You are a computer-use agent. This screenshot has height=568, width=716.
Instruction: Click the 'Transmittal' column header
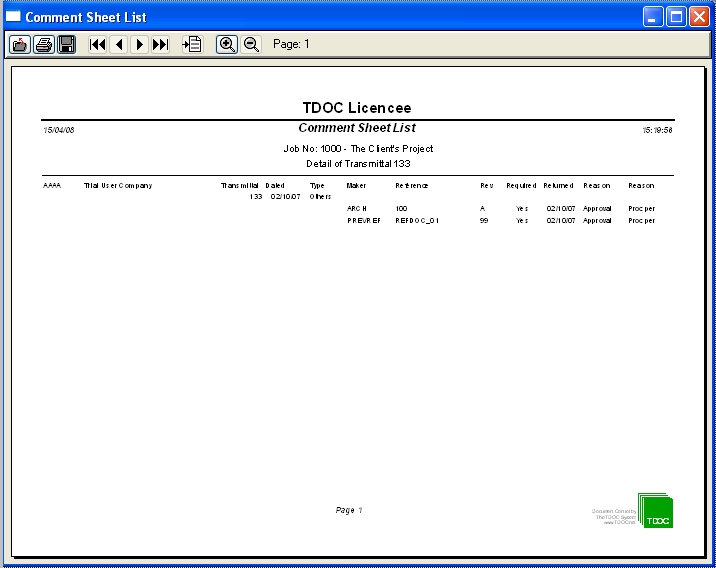pyautogui.click(x=239, y=185)
